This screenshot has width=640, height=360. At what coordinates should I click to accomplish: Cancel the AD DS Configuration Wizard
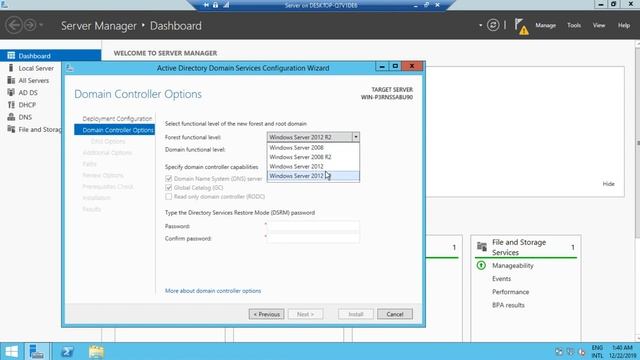[395, 314]
